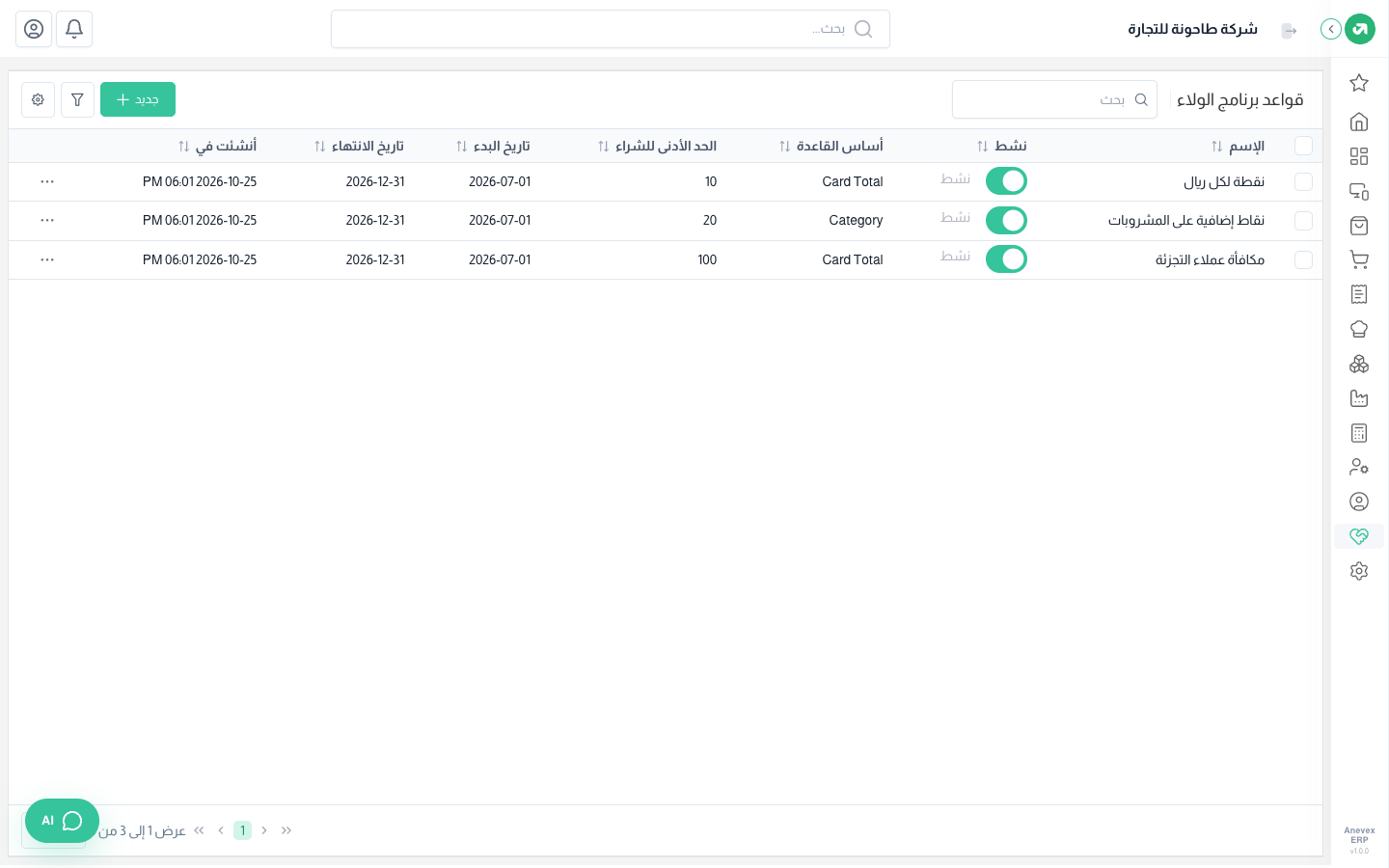Open the AI chat assistant button
The height and width of the screenshot is (868, 1389).
(x=62, y=821)
